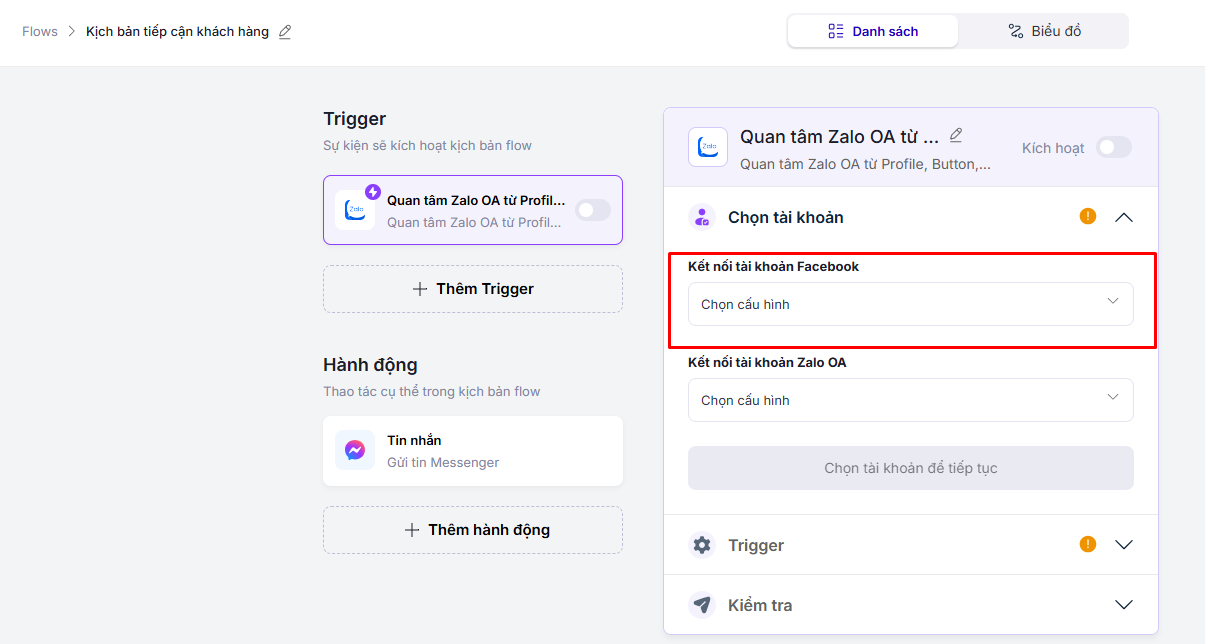Image resolution: width=1205 pixels, height=644 pixels.
Task: Switch to the Danh sách view tab
Action: (x=873, y=31)
